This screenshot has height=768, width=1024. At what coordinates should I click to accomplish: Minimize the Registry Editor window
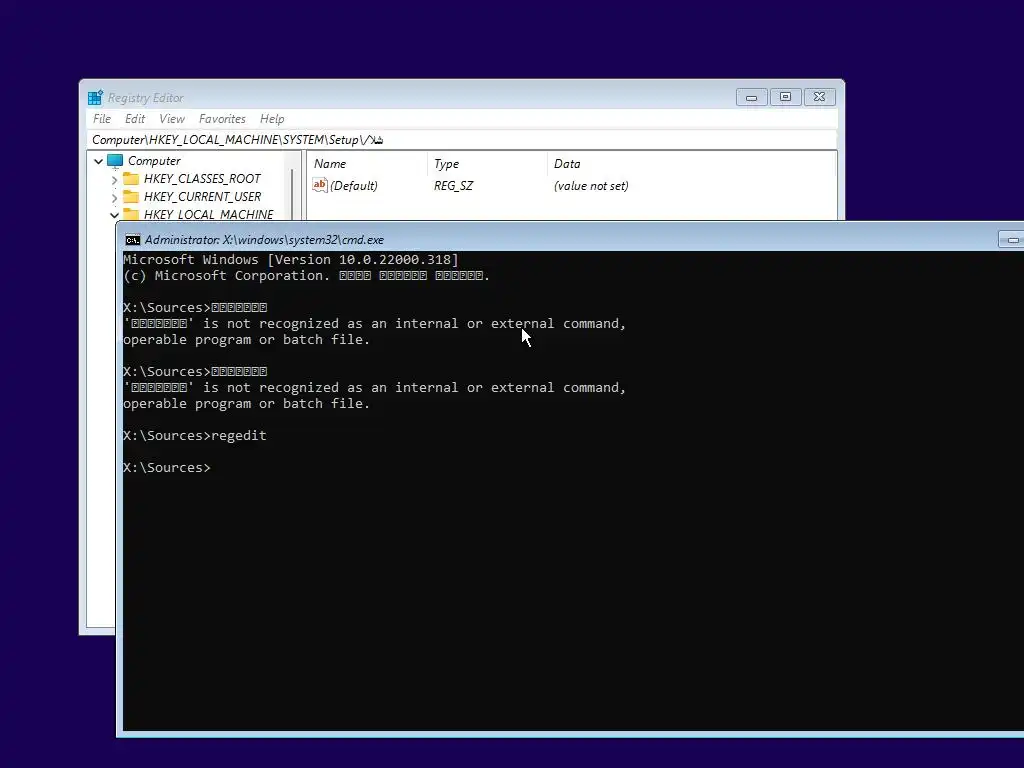(x=751, y=97)
